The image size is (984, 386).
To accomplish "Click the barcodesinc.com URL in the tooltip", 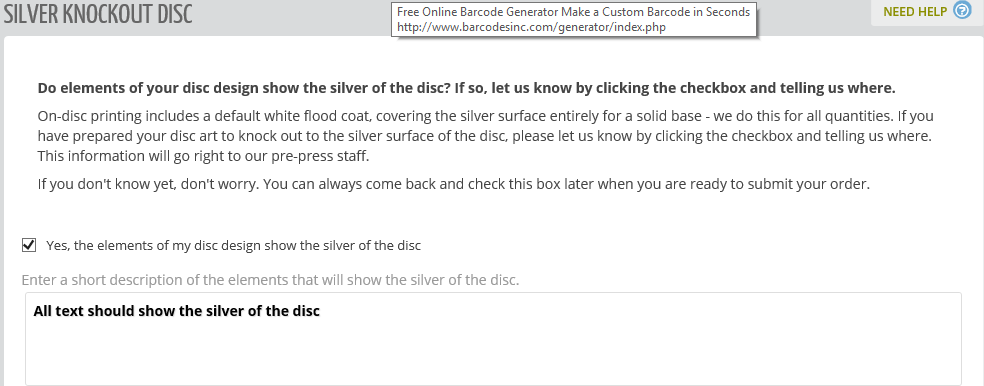I will point(531,27).
